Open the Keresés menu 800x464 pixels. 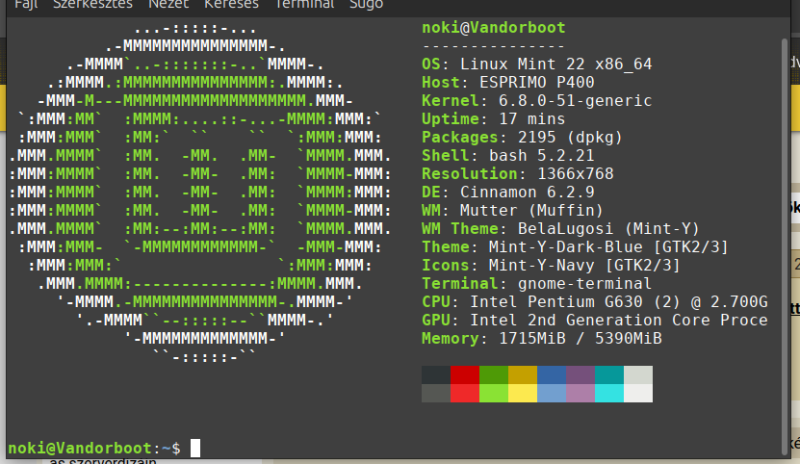231,4
